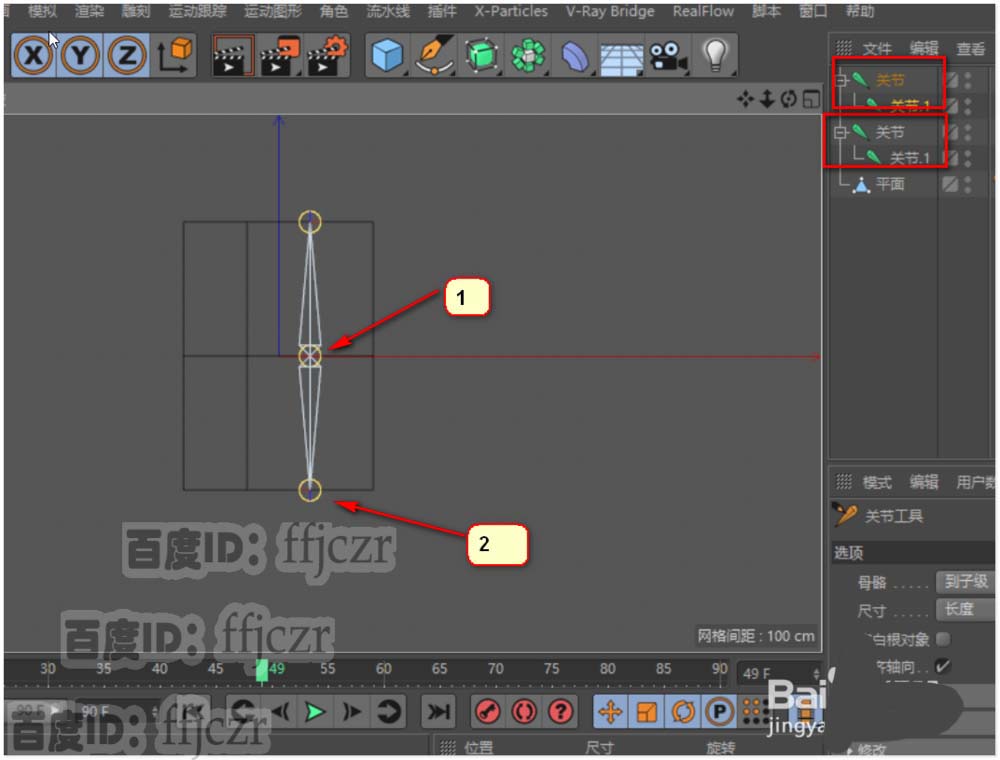Select the blue Cube primitive icon

(387, 55)
